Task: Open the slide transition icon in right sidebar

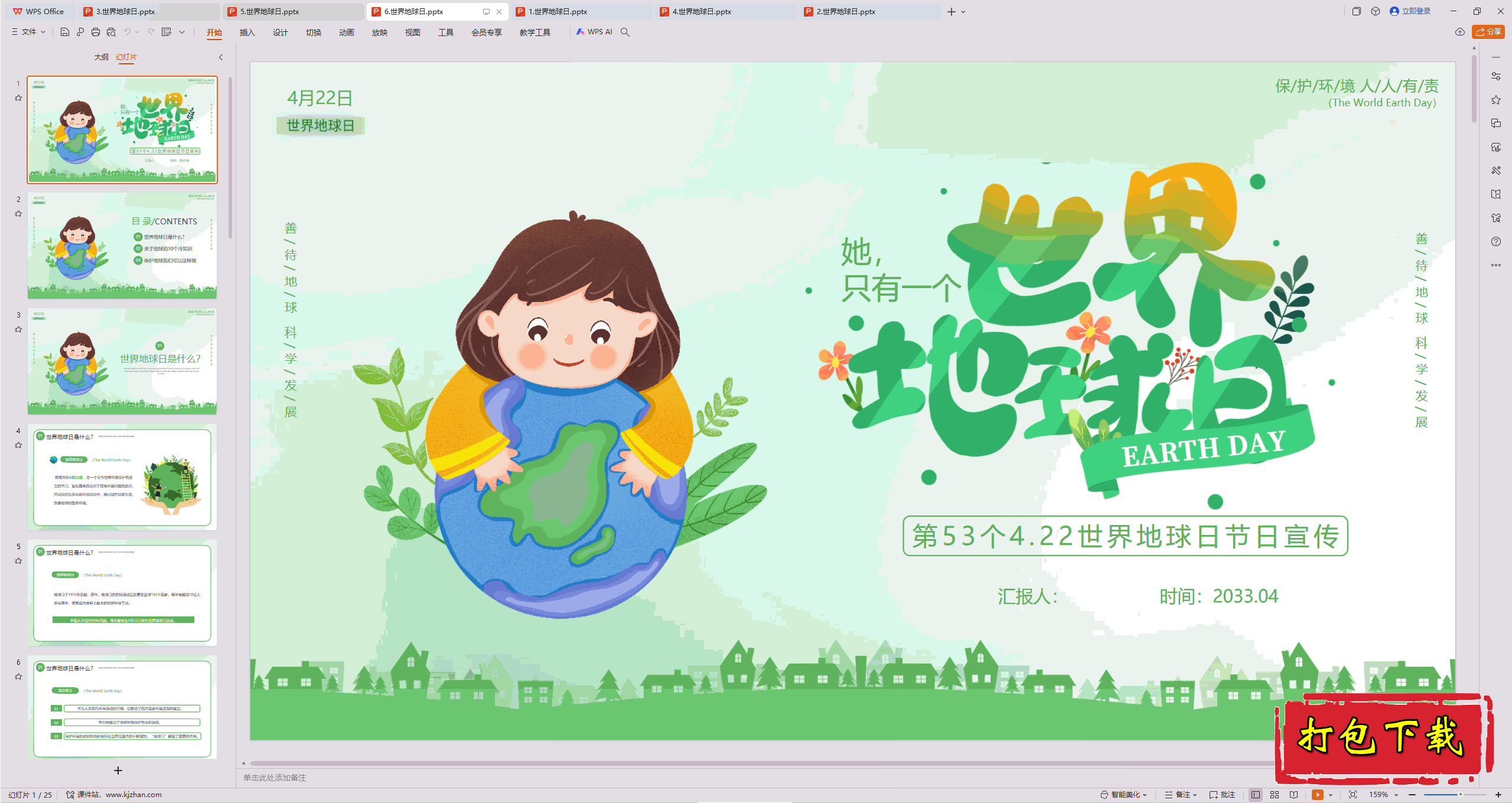Action: pyautogui.click(x=1496, y=123)
